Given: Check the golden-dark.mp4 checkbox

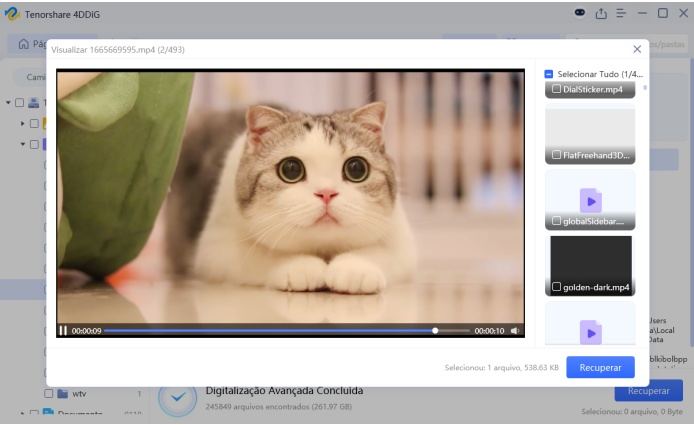Looking at the screenshot, I should [x=556, y=288].
